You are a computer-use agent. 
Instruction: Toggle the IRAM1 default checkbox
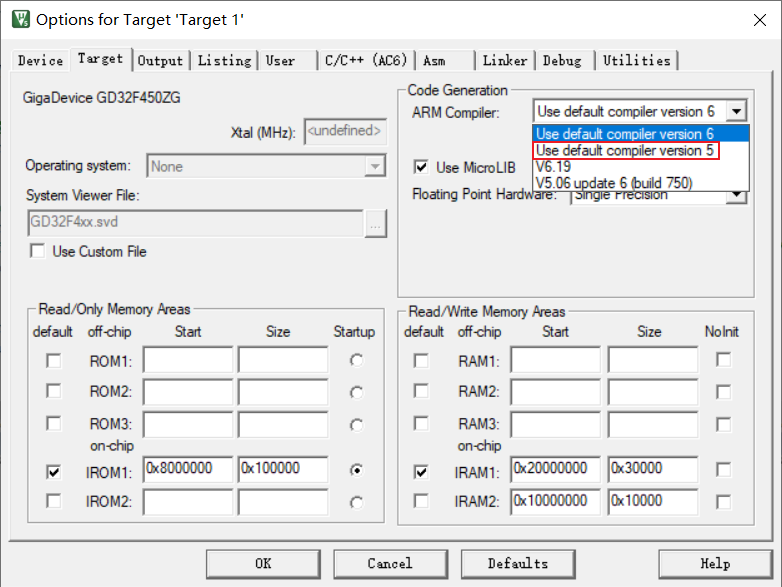point(421,471)
